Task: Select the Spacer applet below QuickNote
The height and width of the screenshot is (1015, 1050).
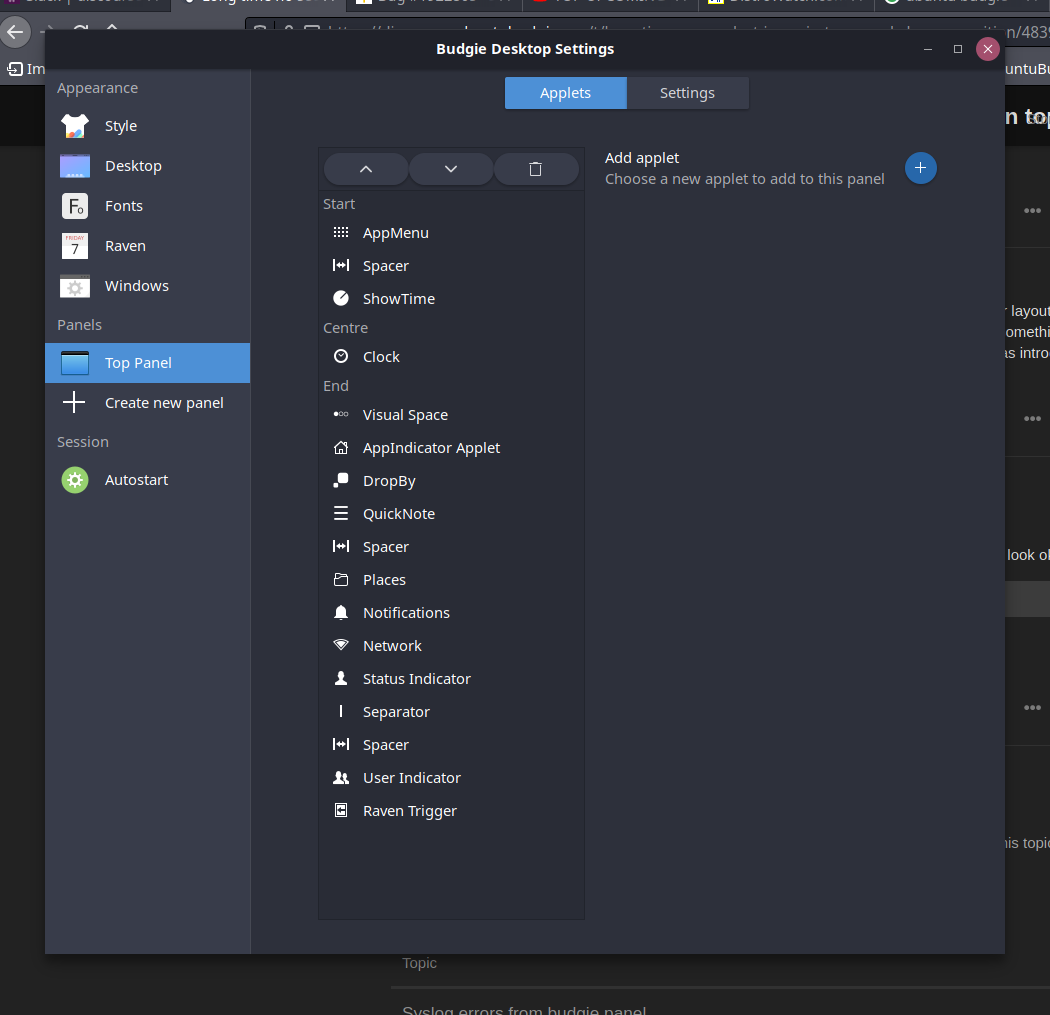Action: coord(451,547)
